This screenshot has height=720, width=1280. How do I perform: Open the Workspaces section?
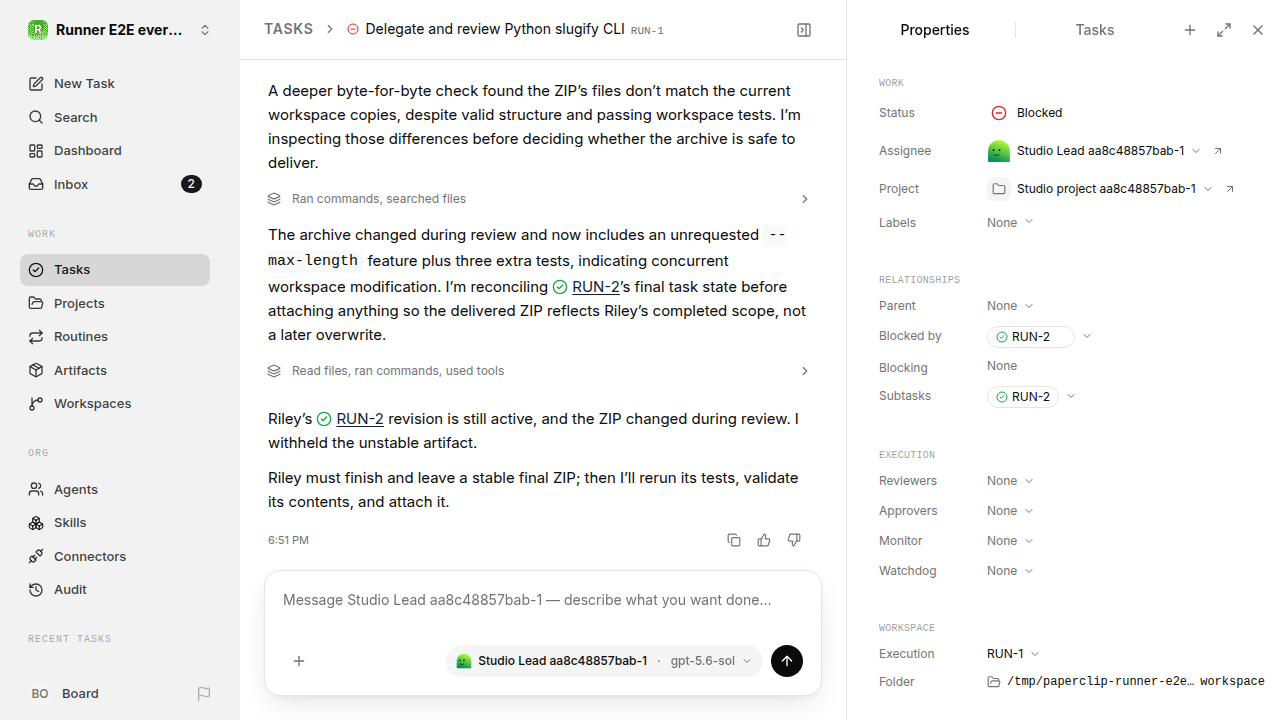pos(115,403)
